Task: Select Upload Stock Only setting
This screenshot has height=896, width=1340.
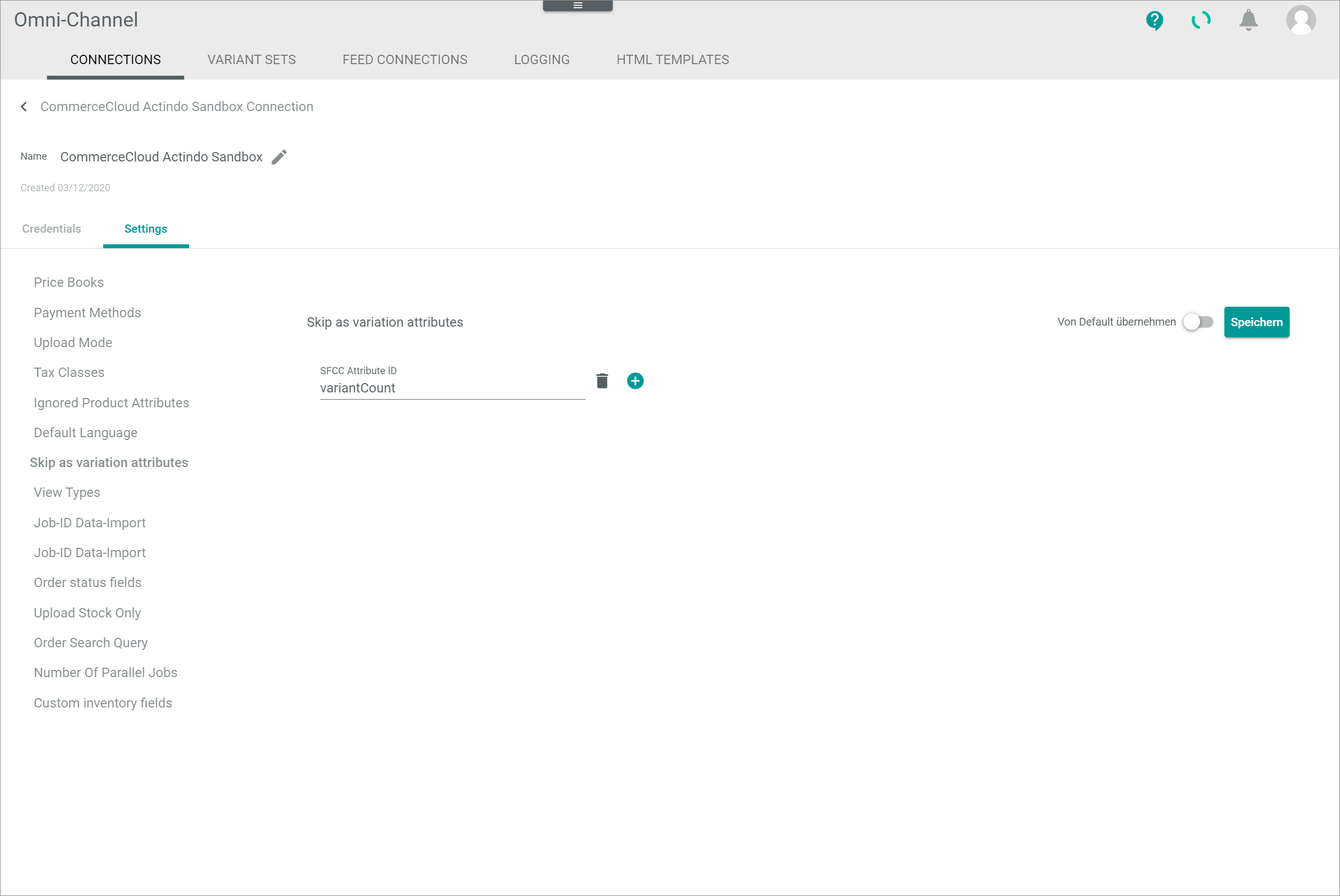Action: click(87, 612)
